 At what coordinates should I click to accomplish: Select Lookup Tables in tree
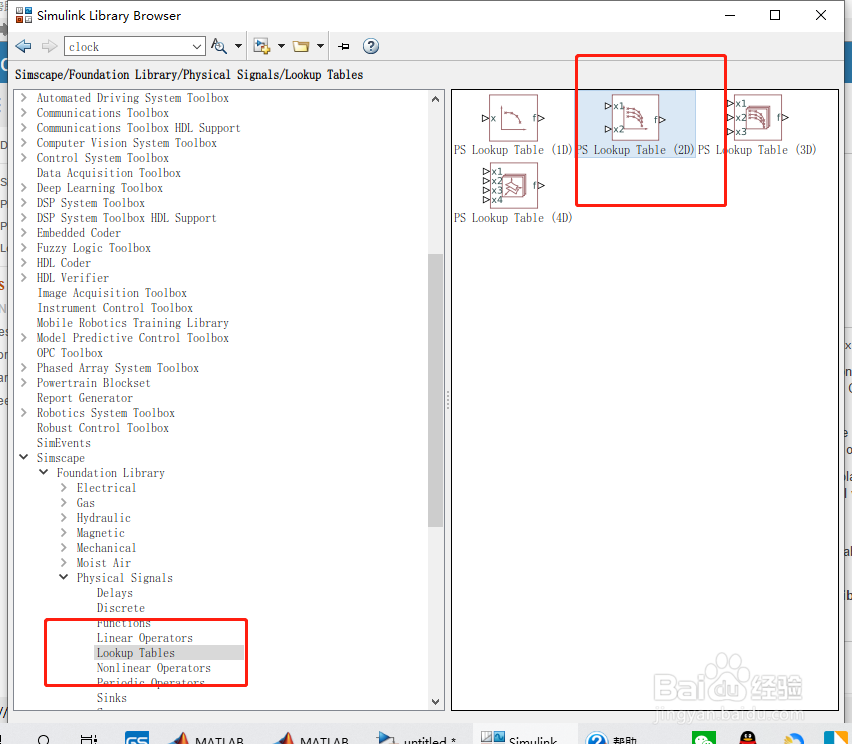136,653
